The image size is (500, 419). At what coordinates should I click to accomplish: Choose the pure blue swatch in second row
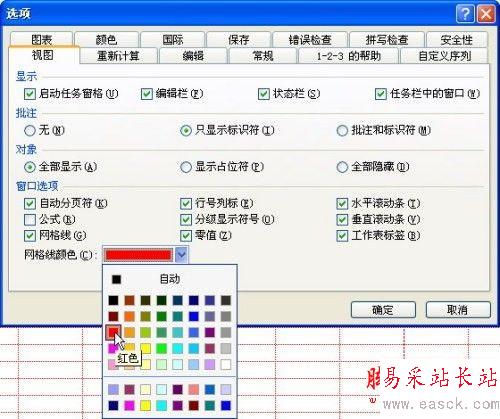[x=194, y=316]
